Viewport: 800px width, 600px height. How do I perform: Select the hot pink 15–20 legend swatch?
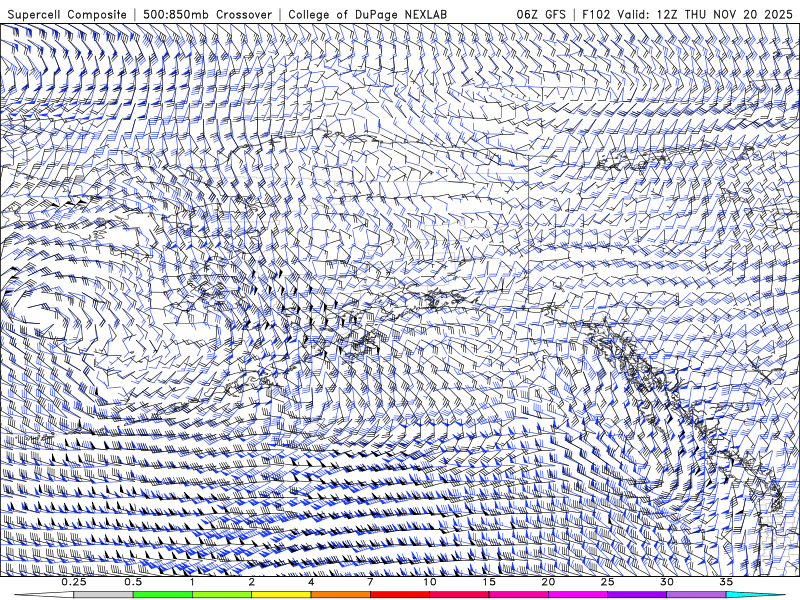coord(518,595)
